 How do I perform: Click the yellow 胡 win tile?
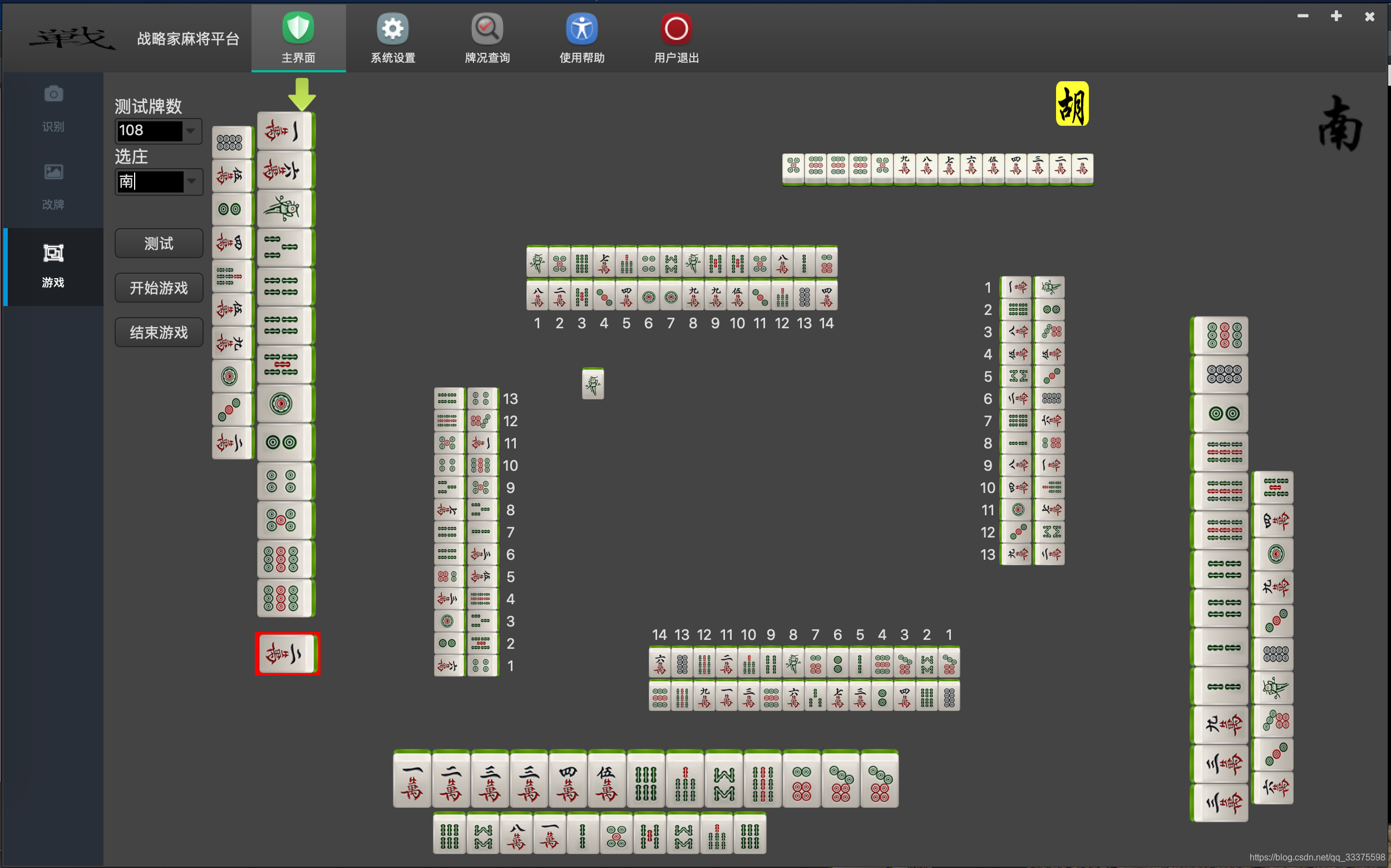(x=1072, y=104)
